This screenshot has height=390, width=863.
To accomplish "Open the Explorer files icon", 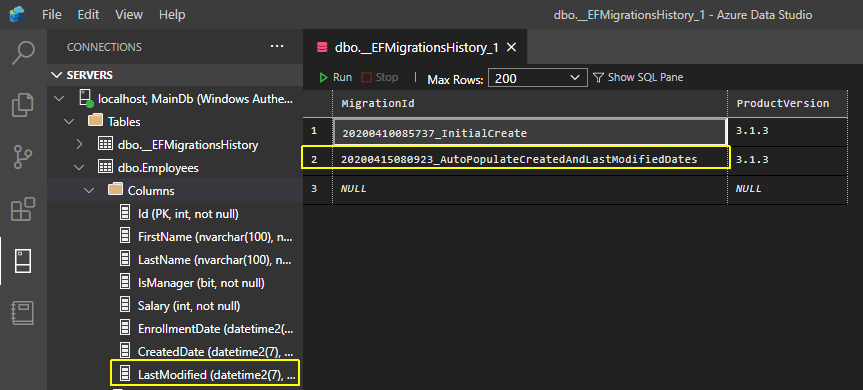I will click(x=23, y=105).
